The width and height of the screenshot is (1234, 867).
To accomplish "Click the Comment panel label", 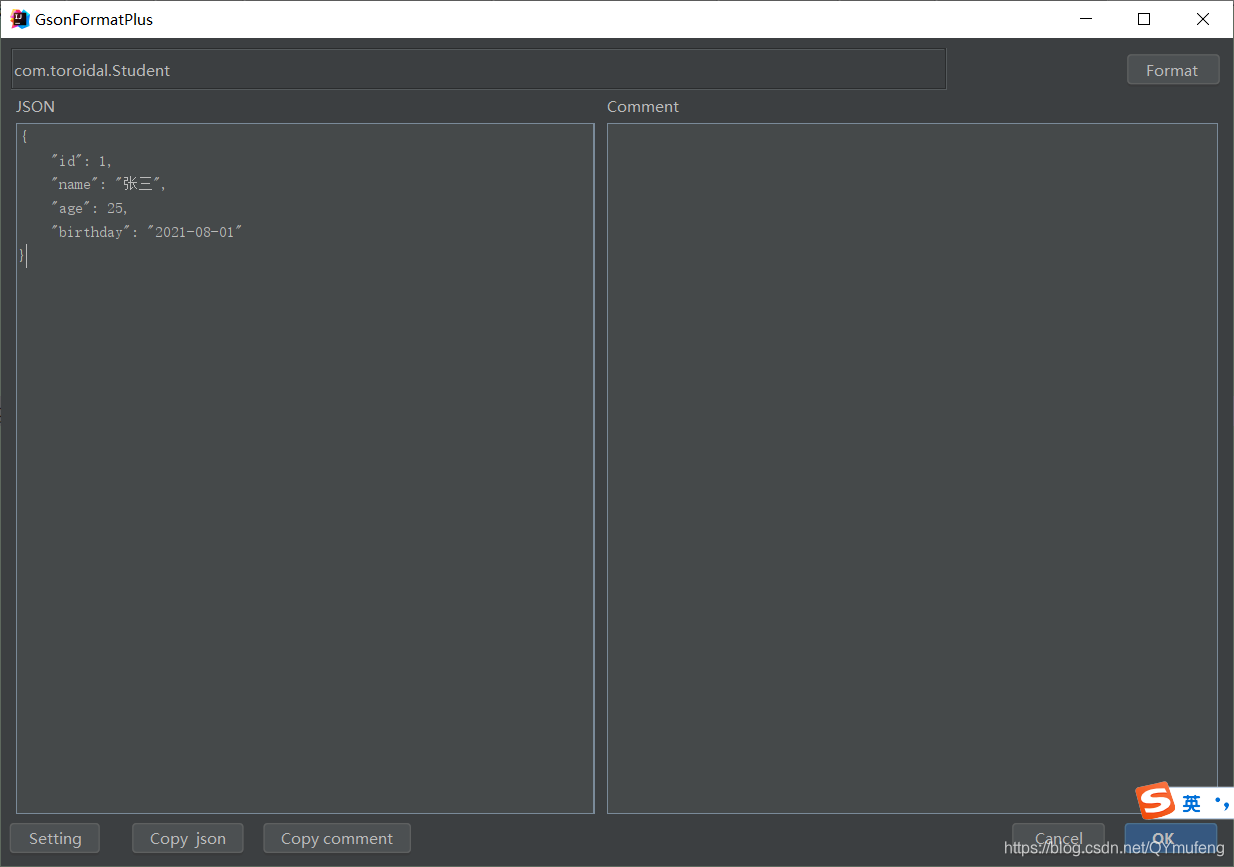I will [x=643, y=106].
